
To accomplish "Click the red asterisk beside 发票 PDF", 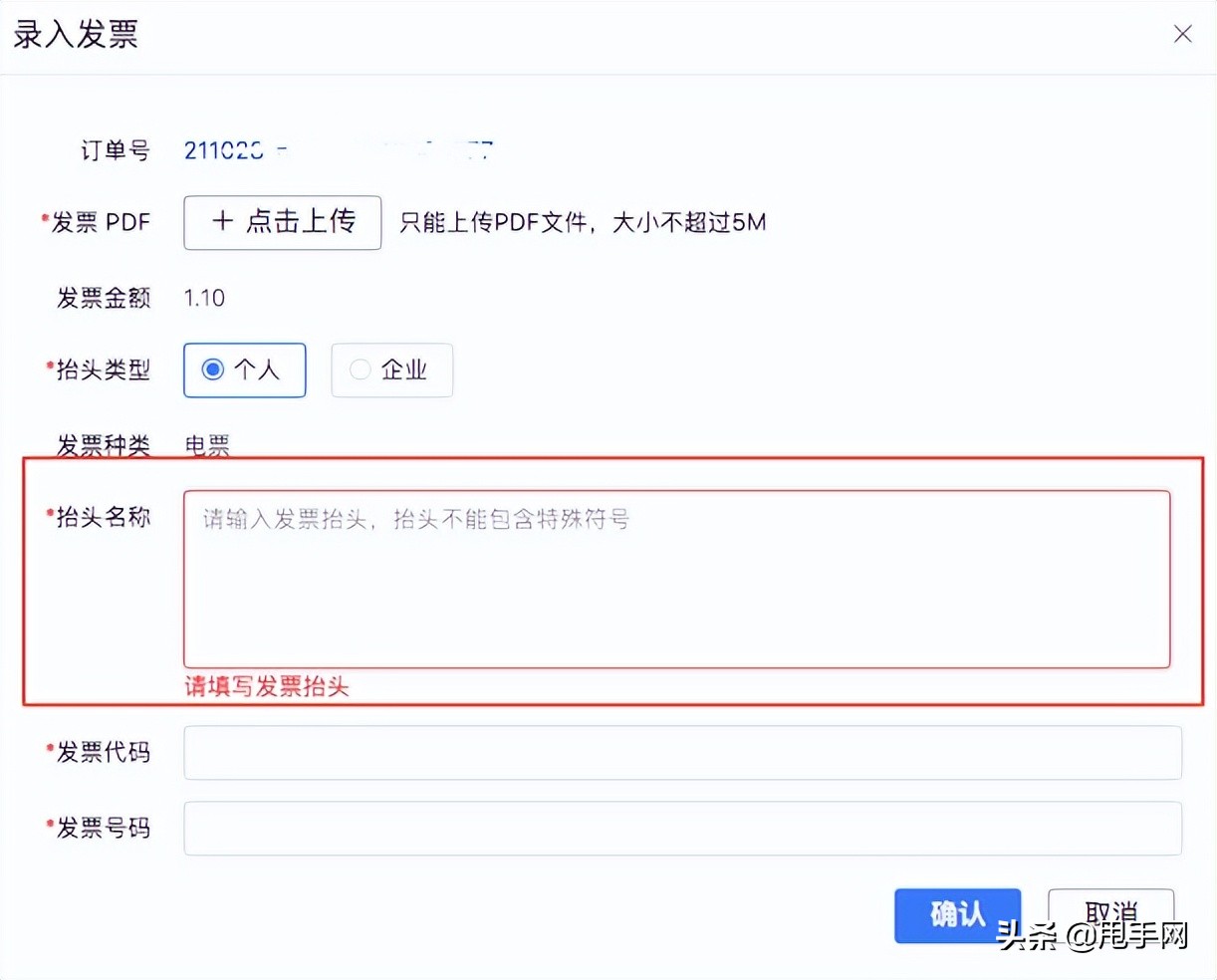I will tap(44, 217).
